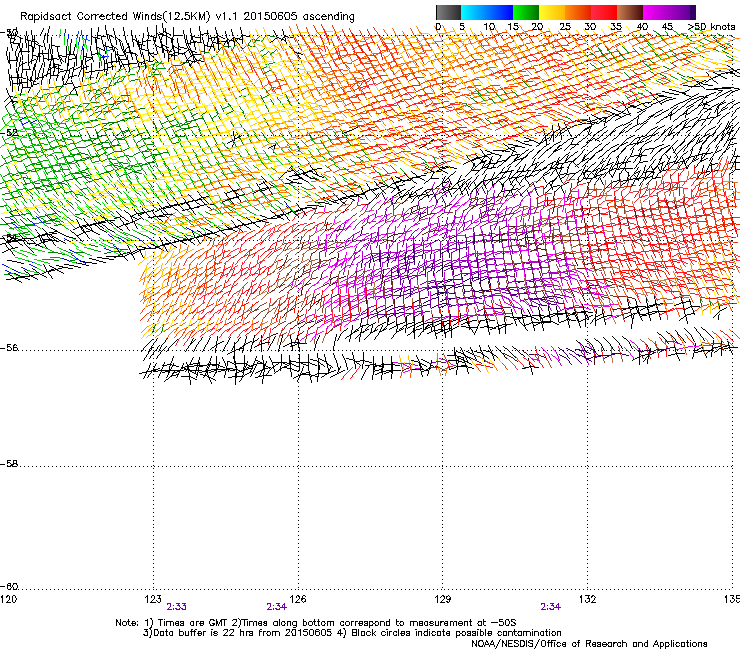740x650 pixels.
Task: Click the 120 longitude axis label
Action: (8, 599)
